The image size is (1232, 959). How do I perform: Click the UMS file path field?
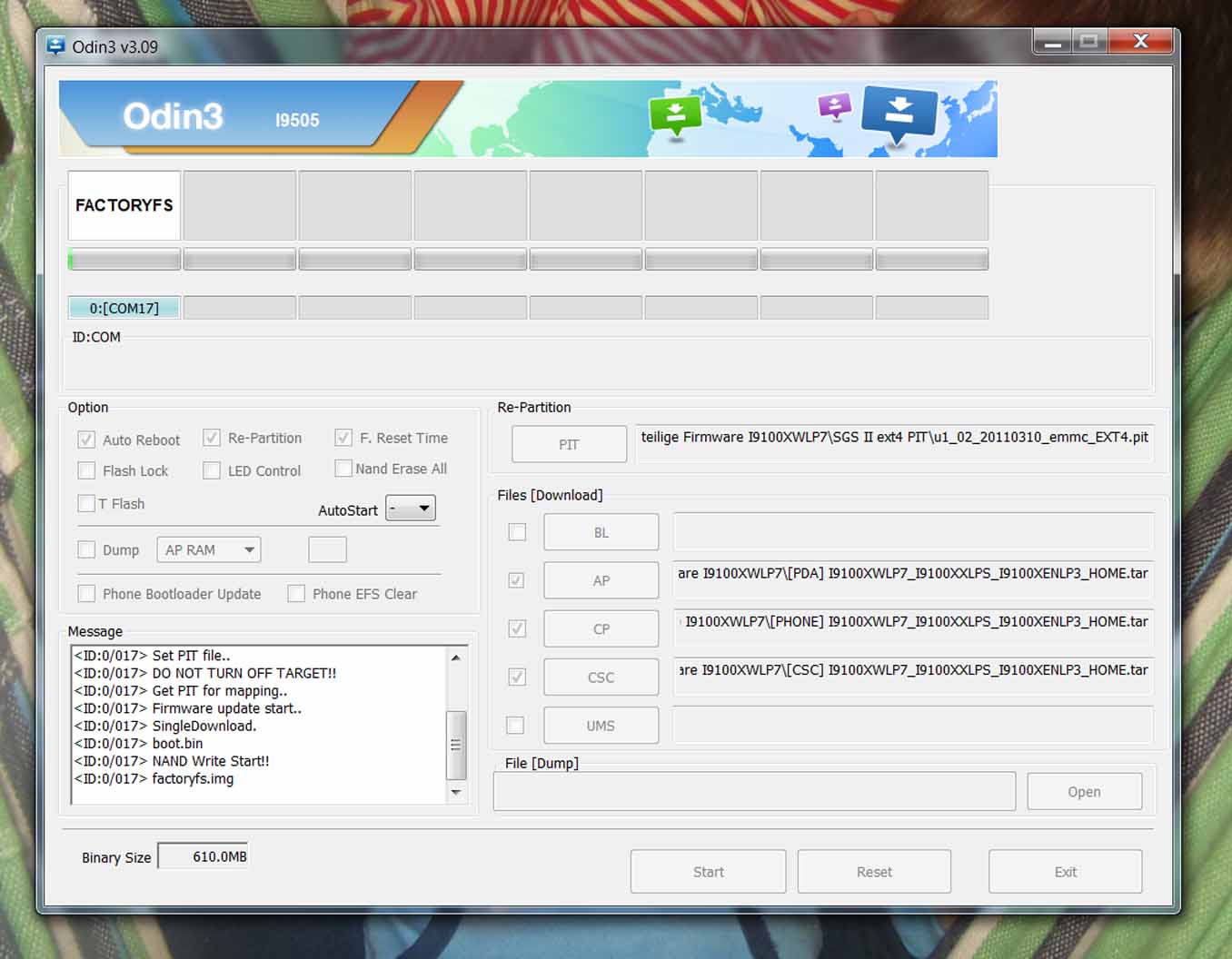coord(913,725)
